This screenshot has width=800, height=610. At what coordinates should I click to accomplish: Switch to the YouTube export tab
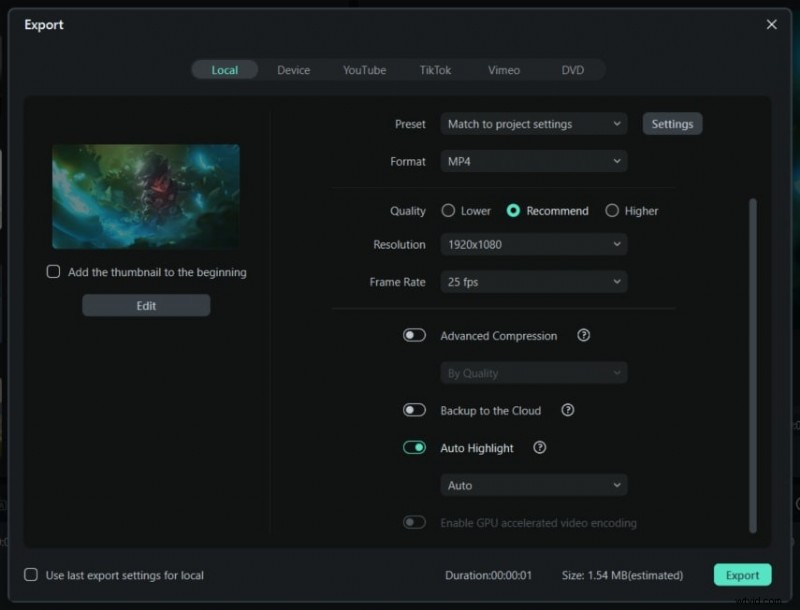point(364,69)
